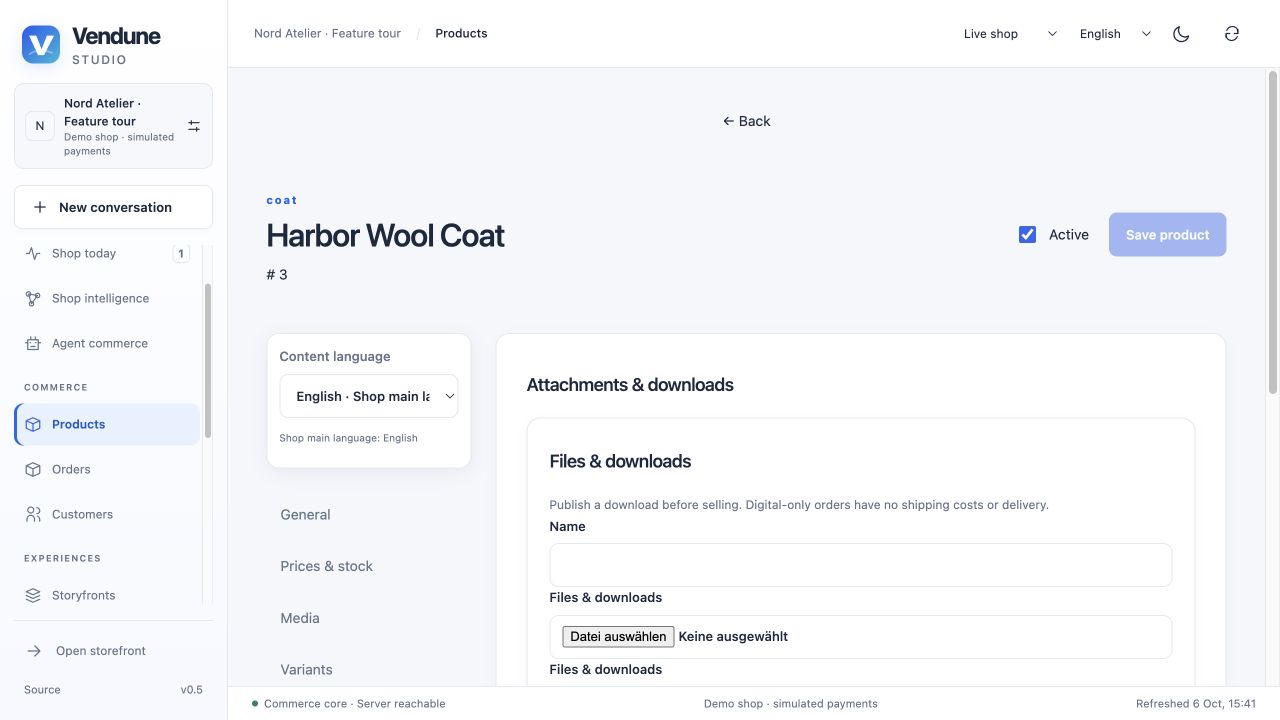Click the Agent commerce robot icon
This screenshot has height=720, width=1280.
click(x=33, y=343)
